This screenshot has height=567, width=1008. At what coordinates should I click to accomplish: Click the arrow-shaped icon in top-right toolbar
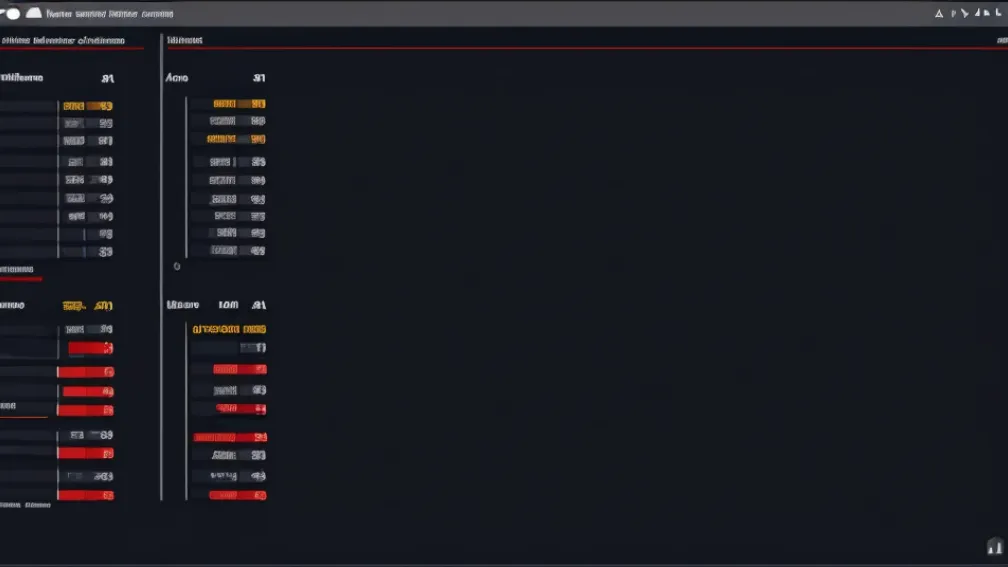pos(964,13)
